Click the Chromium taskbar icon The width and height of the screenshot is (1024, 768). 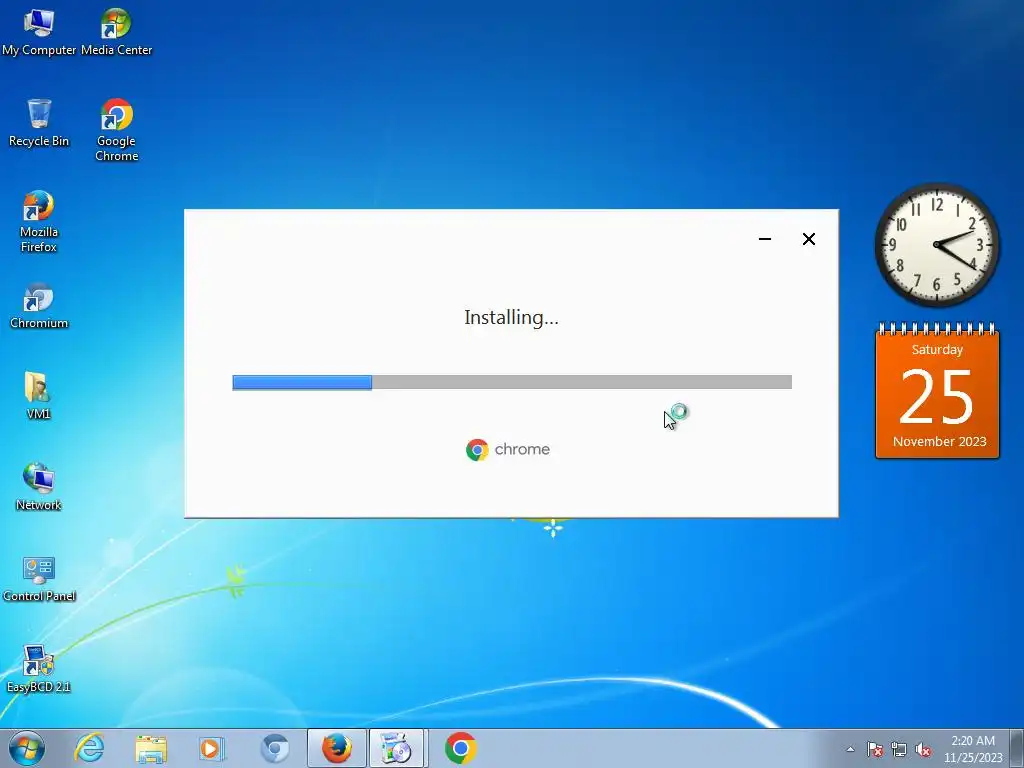coord(274,748)
